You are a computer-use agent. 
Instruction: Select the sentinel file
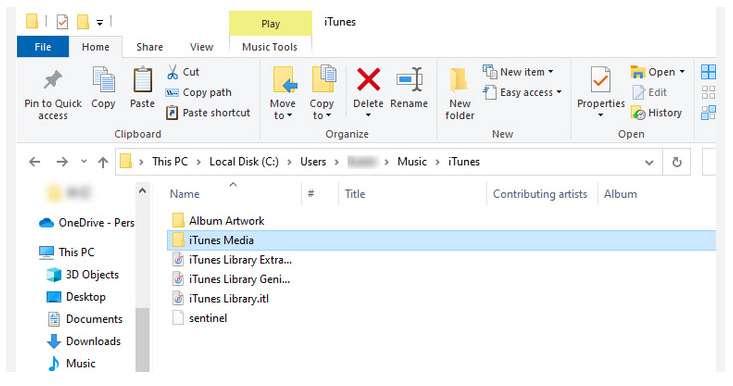200,318
